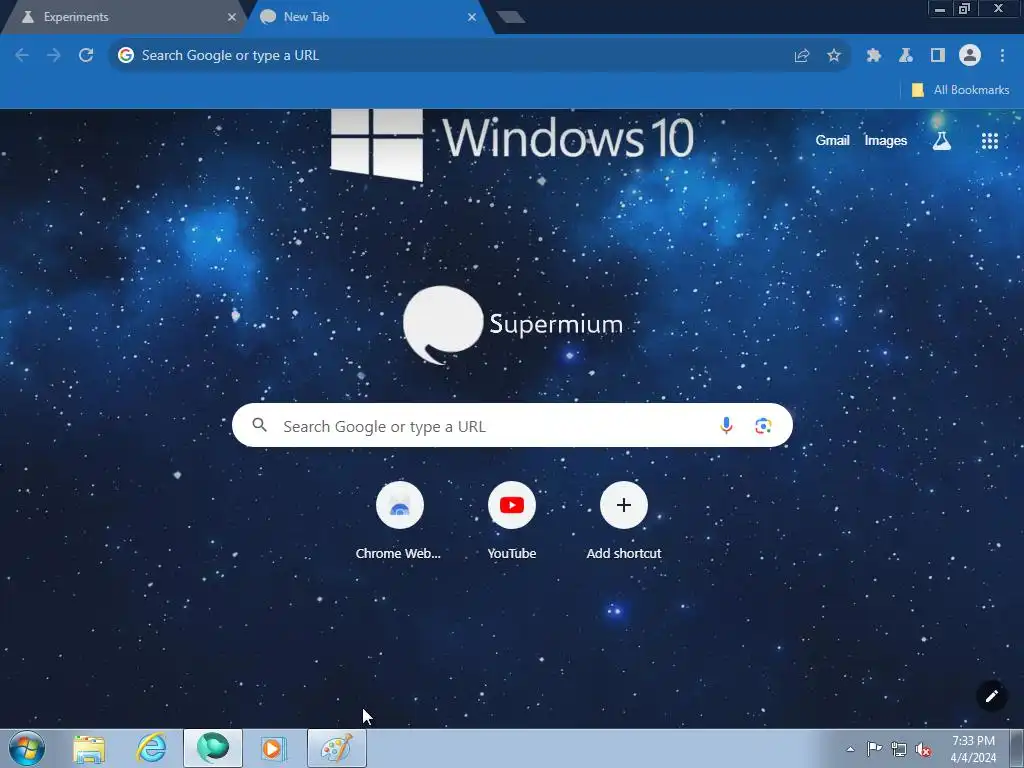1024x768 pixels.
Task: Open the three-dot browser menu
Action: (x=1002, y=56)
